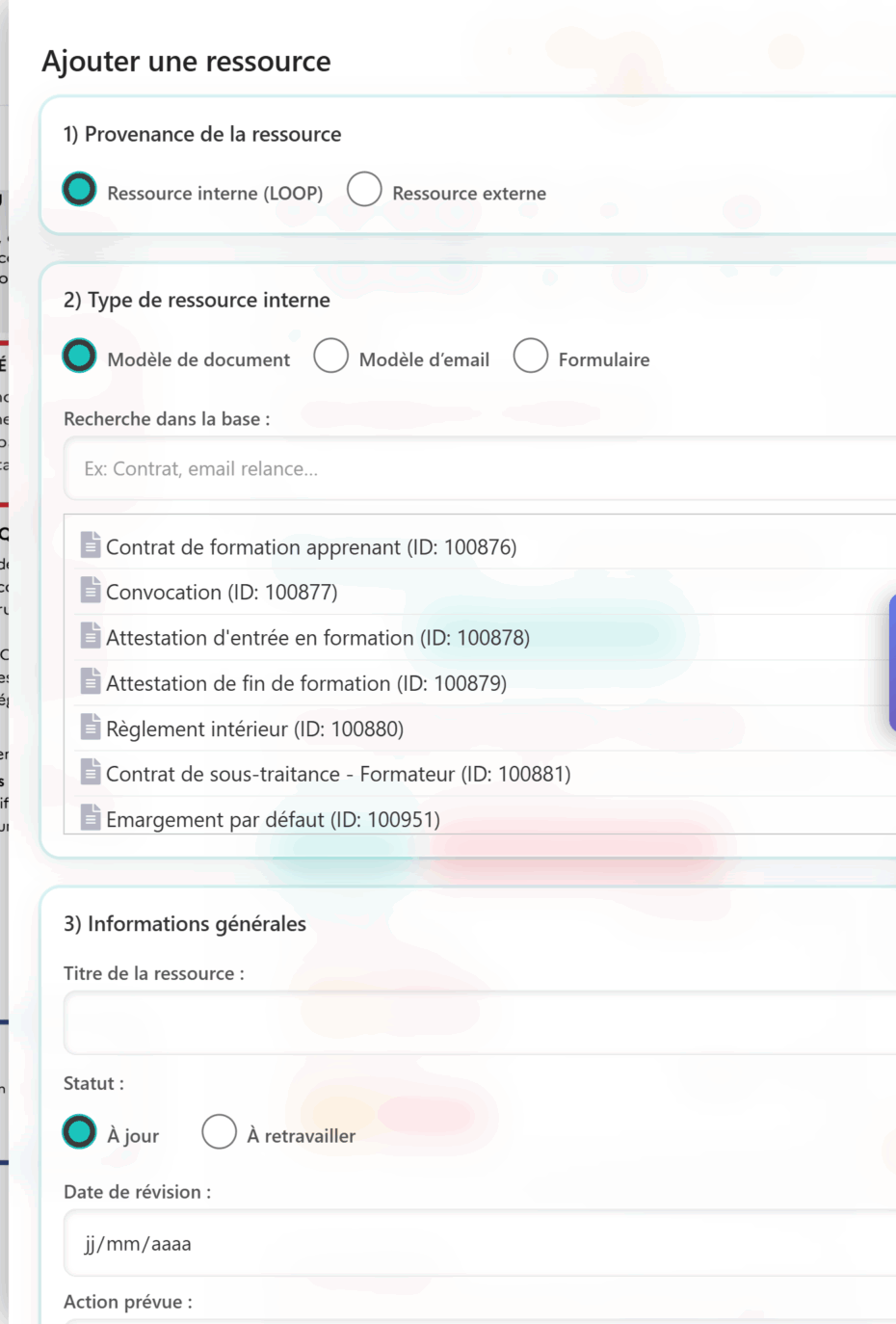Choose Emargement par défaut (ID: 100951) entry

click(273, 820)
